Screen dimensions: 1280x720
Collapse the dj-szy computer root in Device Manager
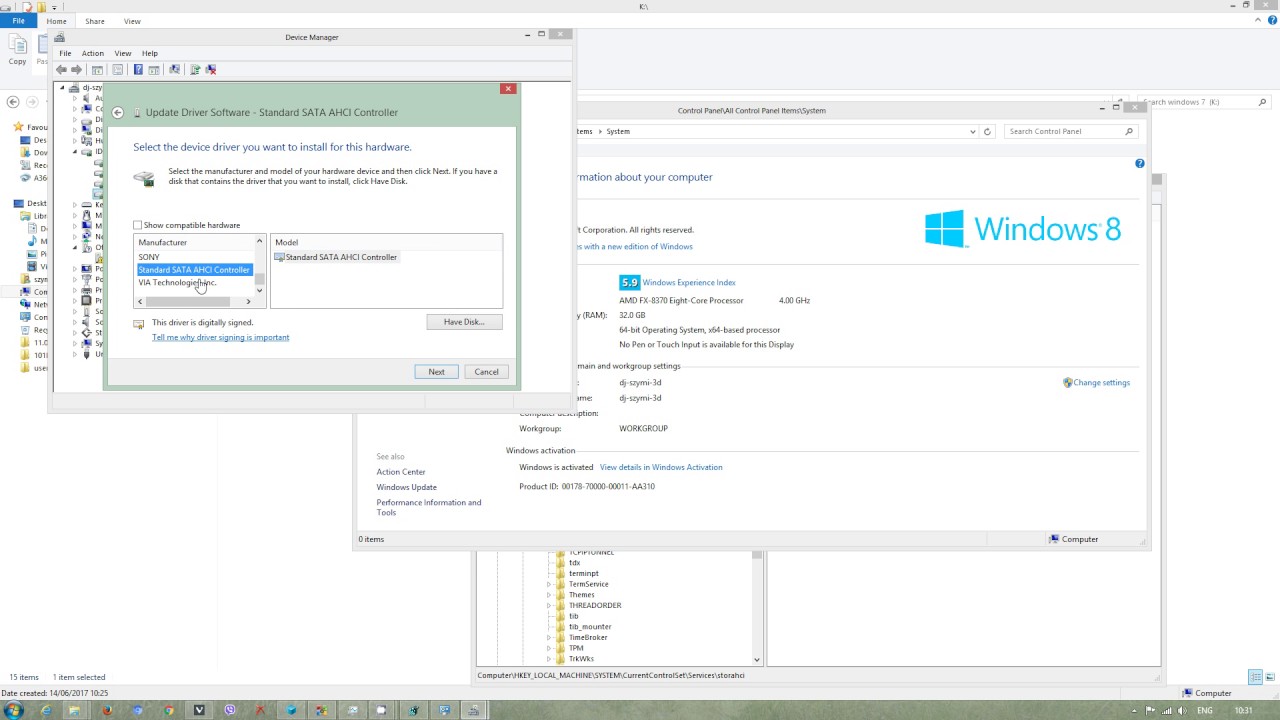(x=62, y=87)
